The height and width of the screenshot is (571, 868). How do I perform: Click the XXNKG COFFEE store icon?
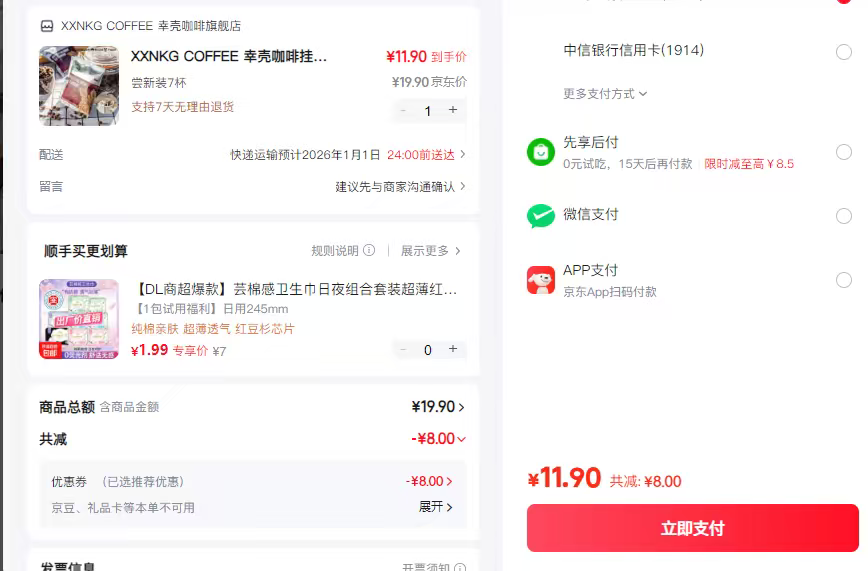(x=47, y=26)
